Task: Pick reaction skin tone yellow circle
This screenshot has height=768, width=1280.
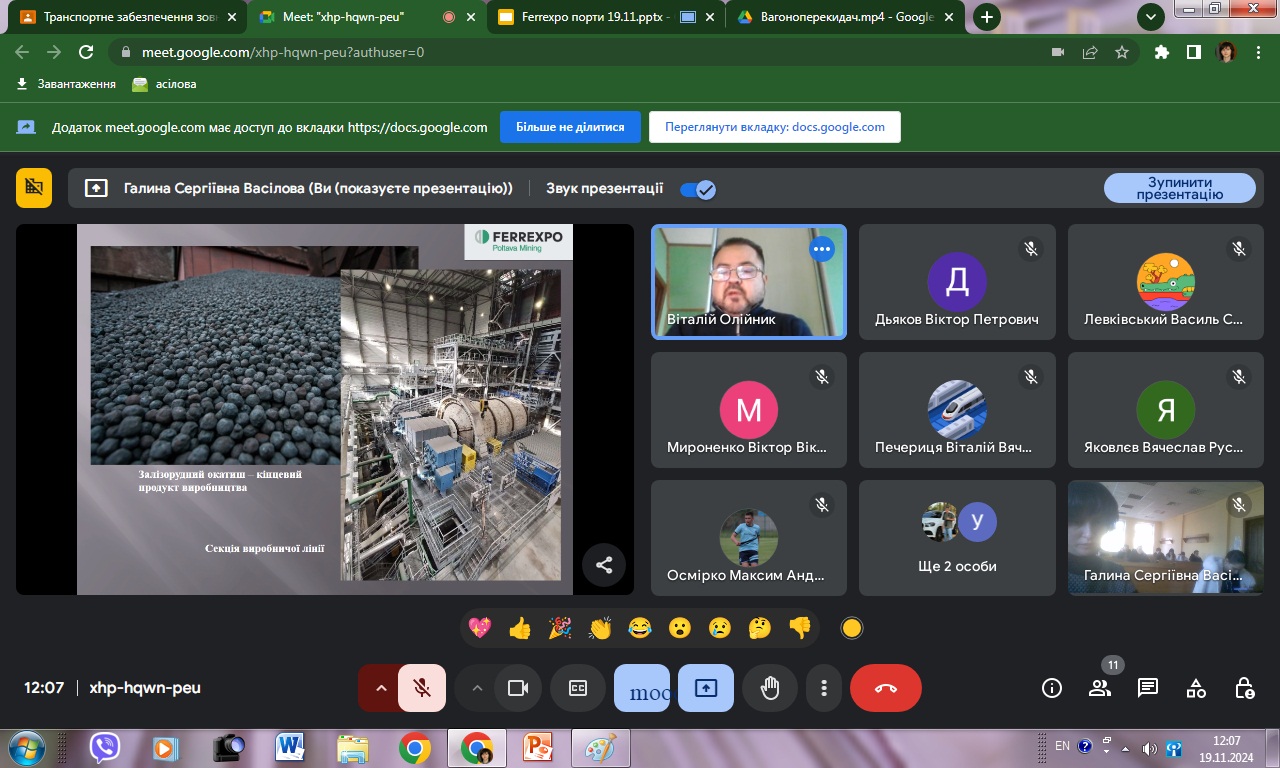Action: click(x=852, y=628)
